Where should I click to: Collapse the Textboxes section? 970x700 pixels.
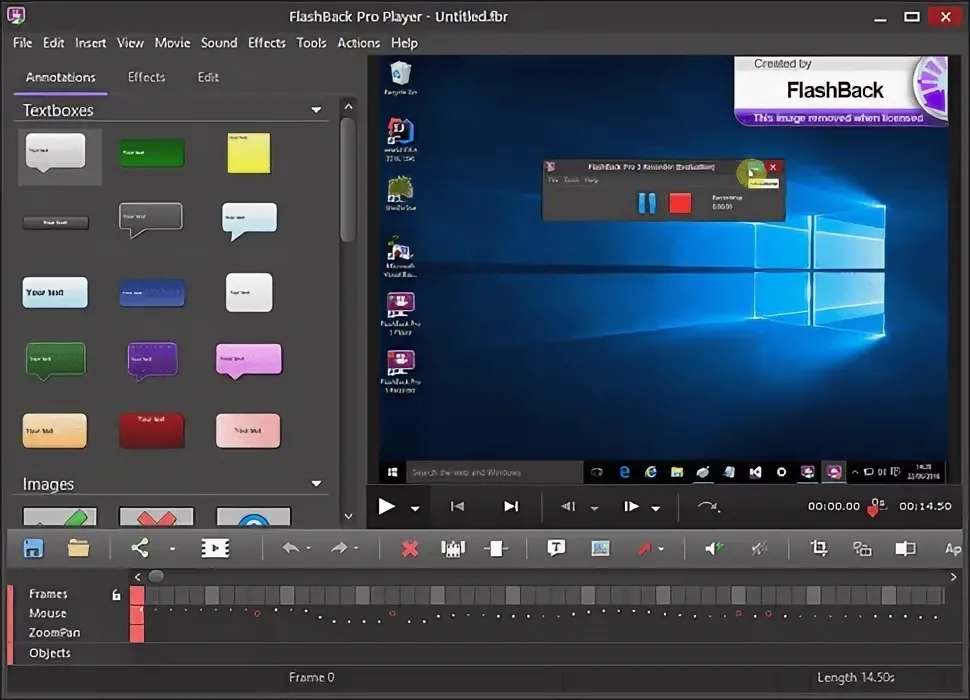316,110
